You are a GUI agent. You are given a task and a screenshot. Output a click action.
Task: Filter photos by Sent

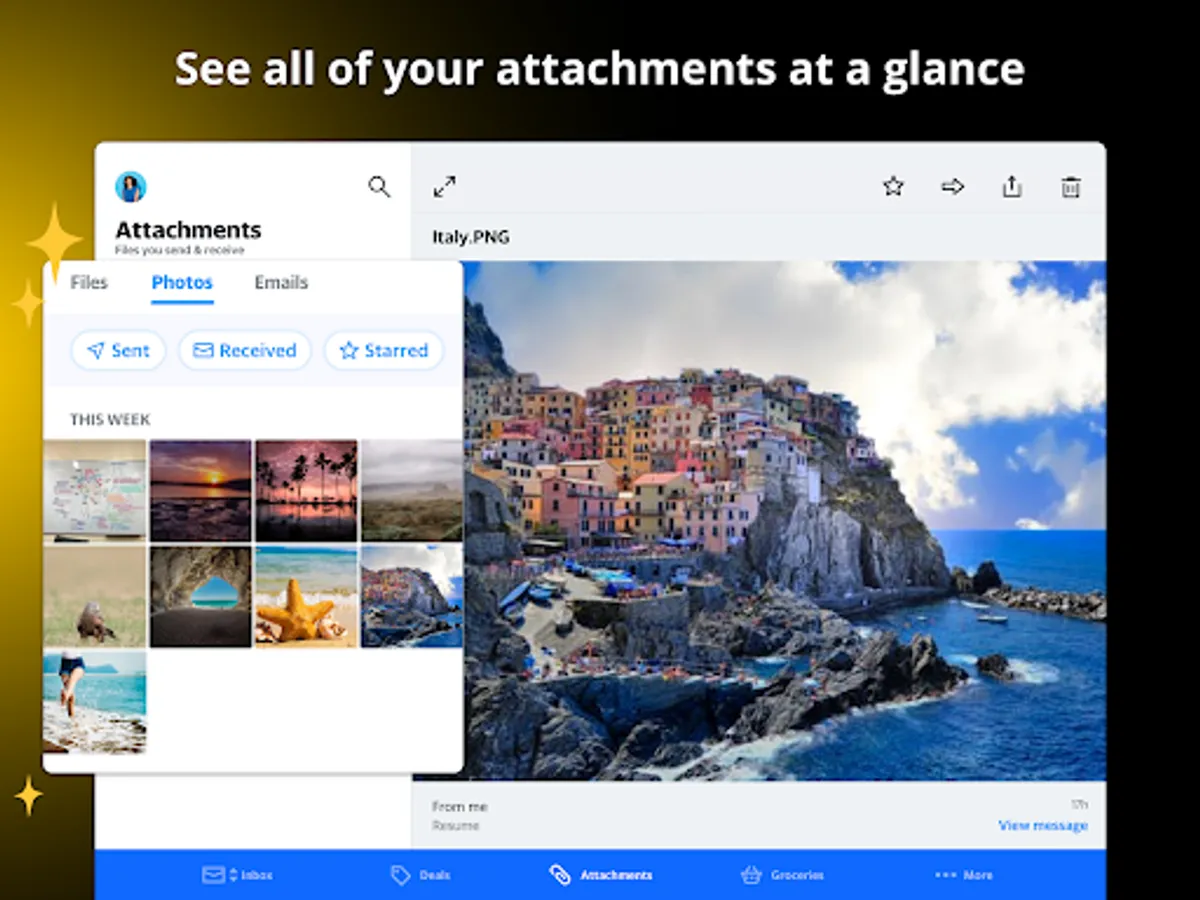[118, 350]
